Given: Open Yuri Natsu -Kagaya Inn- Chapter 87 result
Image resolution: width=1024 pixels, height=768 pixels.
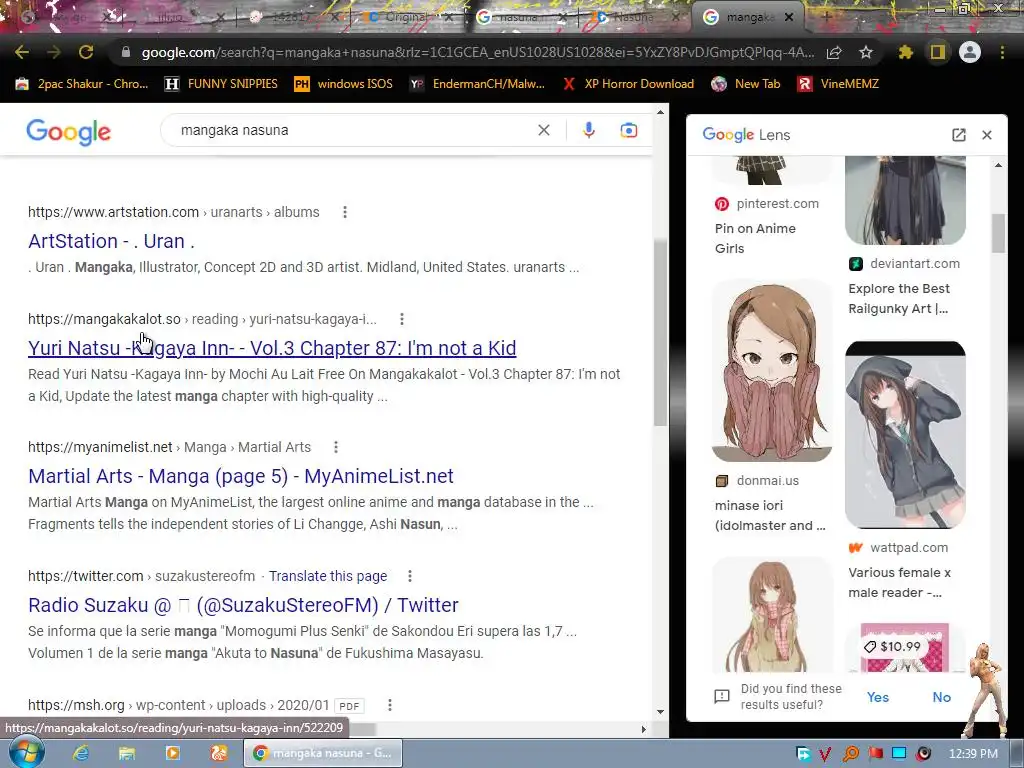Looking at the screenshot, I should 272,348.
